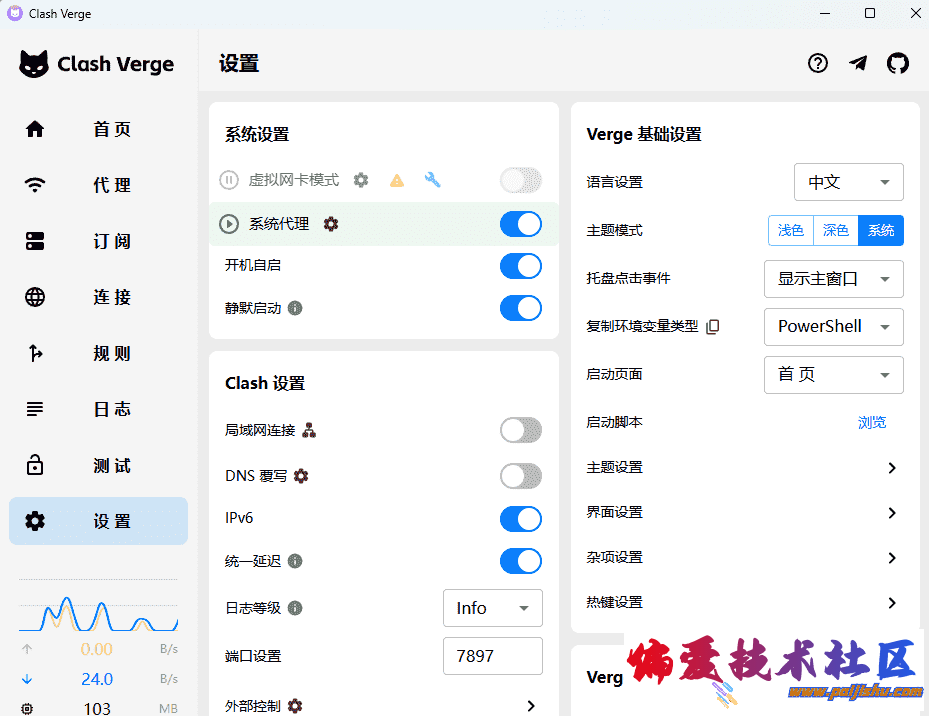Click the 浏览 link next to 启动脚本

click(x=871, y=422)
